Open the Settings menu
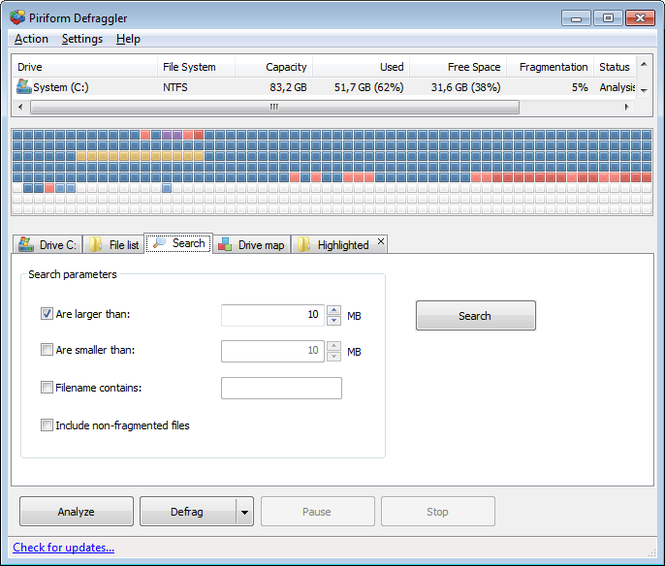Image resolution: width=665 pixels, height=566 pixels. (x=82, y=39)
